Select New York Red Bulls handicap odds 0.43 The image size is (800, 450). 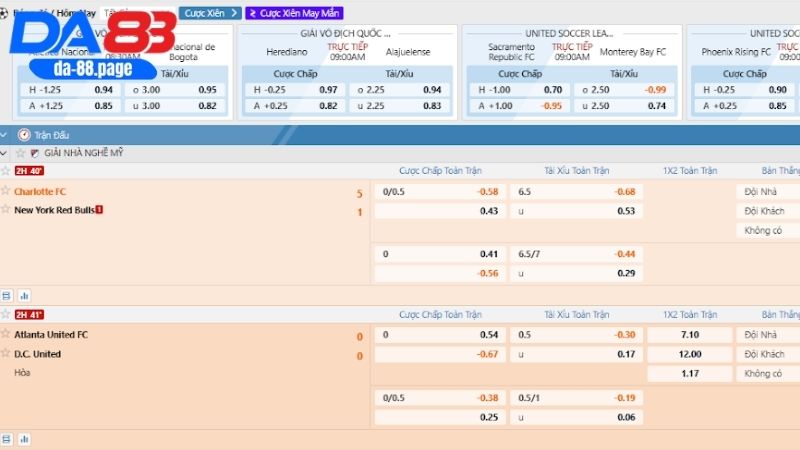coord(440,211)
